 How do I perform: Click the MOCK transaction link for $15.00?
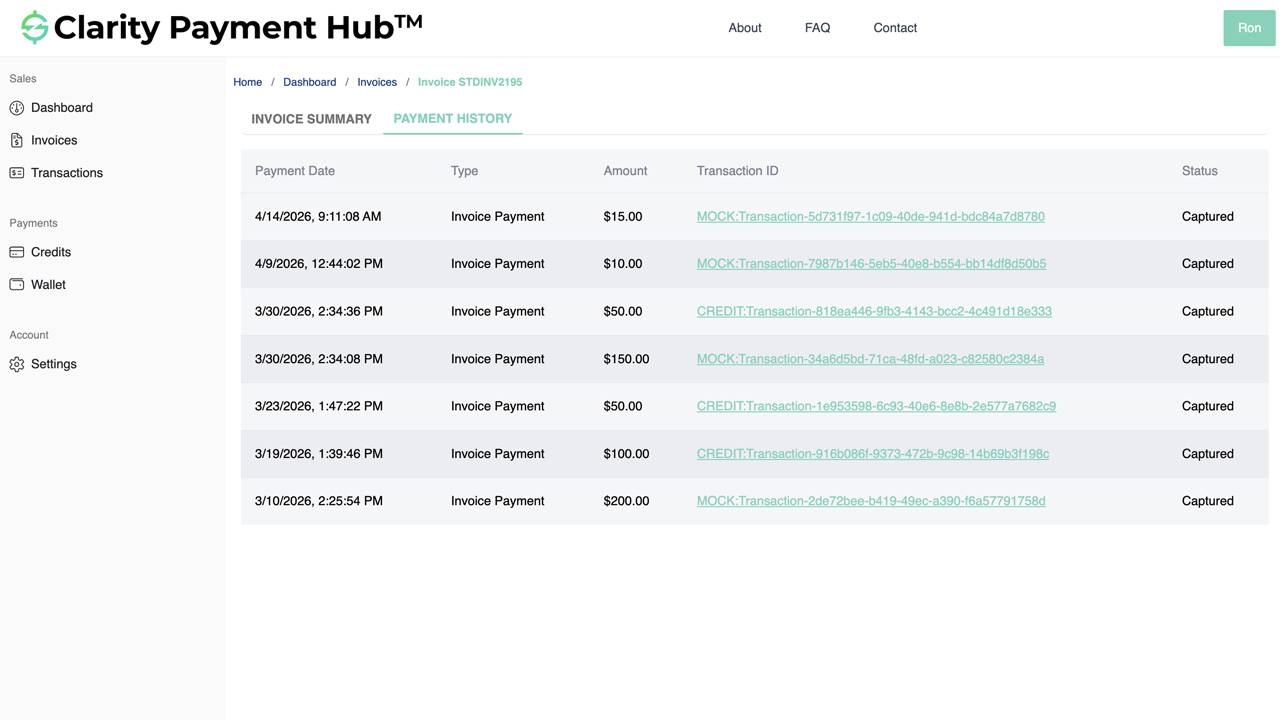tap(871, 216)
